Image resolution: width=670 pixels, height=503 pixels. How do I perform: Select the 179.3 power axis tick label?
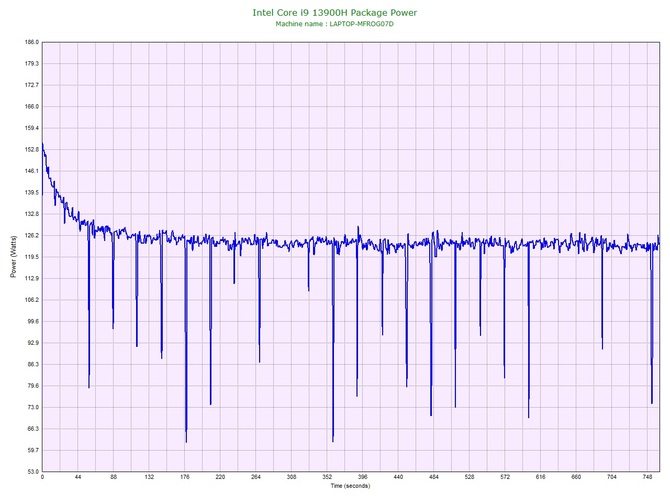click(32, 64)
